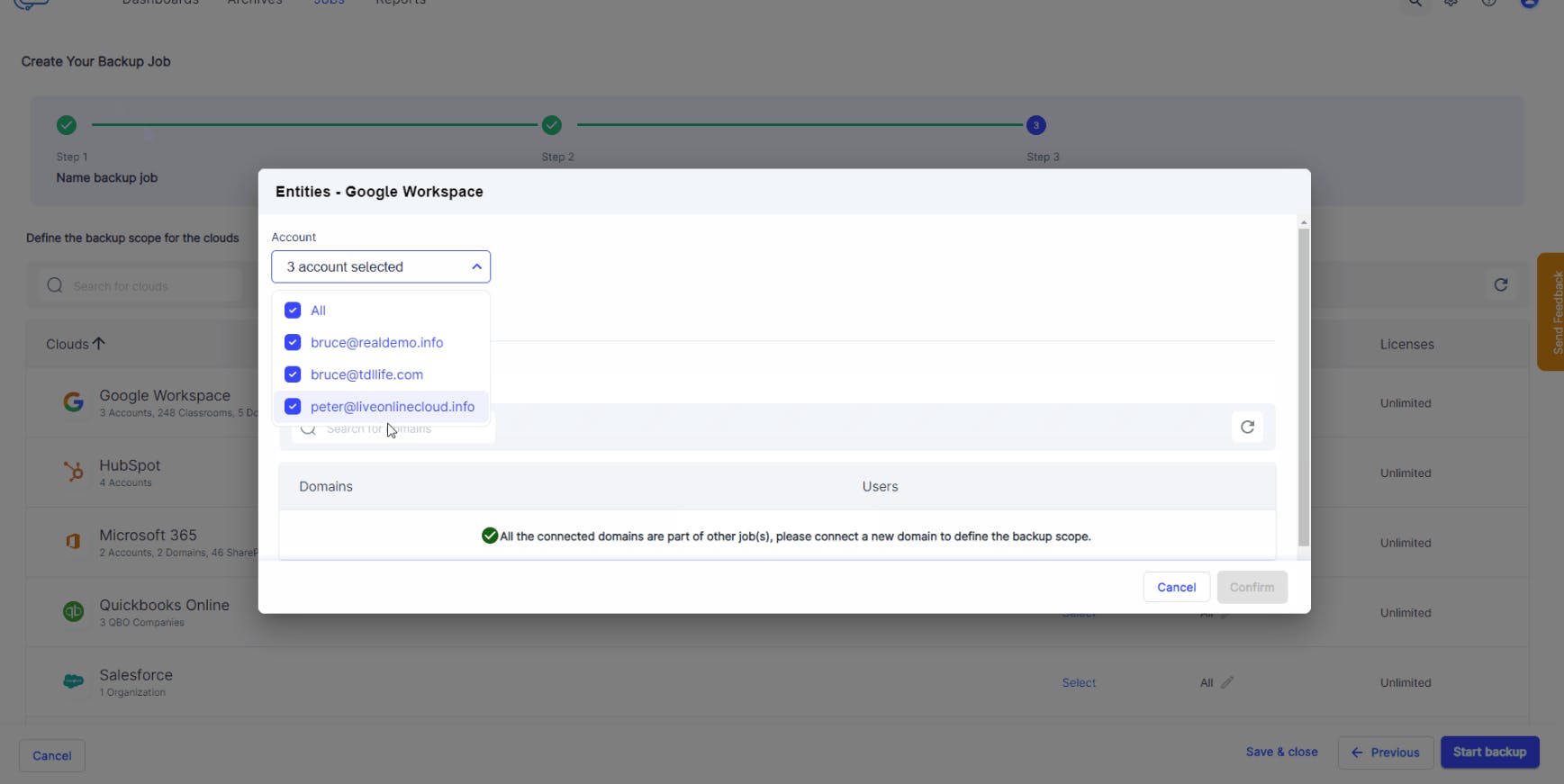Cancel the Entities dialog
This screenshot has width=1564, height=784.
click(1176, 587)
